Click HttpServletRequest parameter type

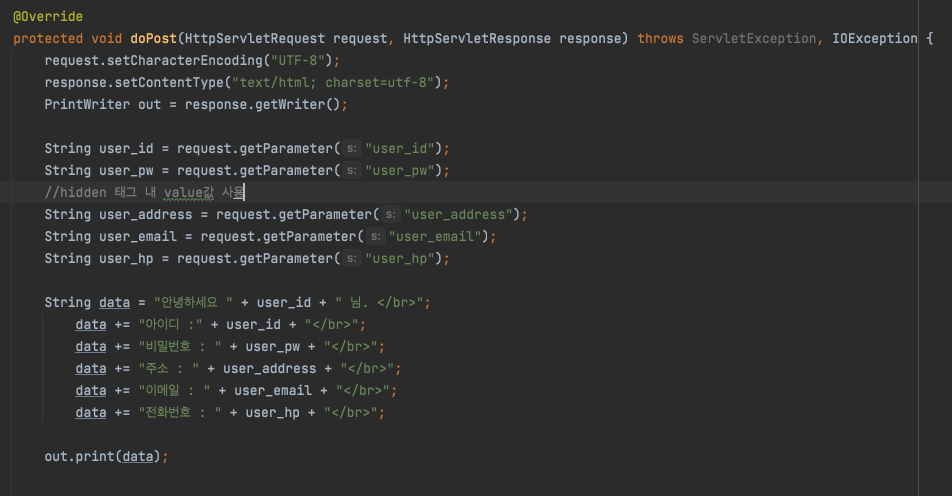255,38
